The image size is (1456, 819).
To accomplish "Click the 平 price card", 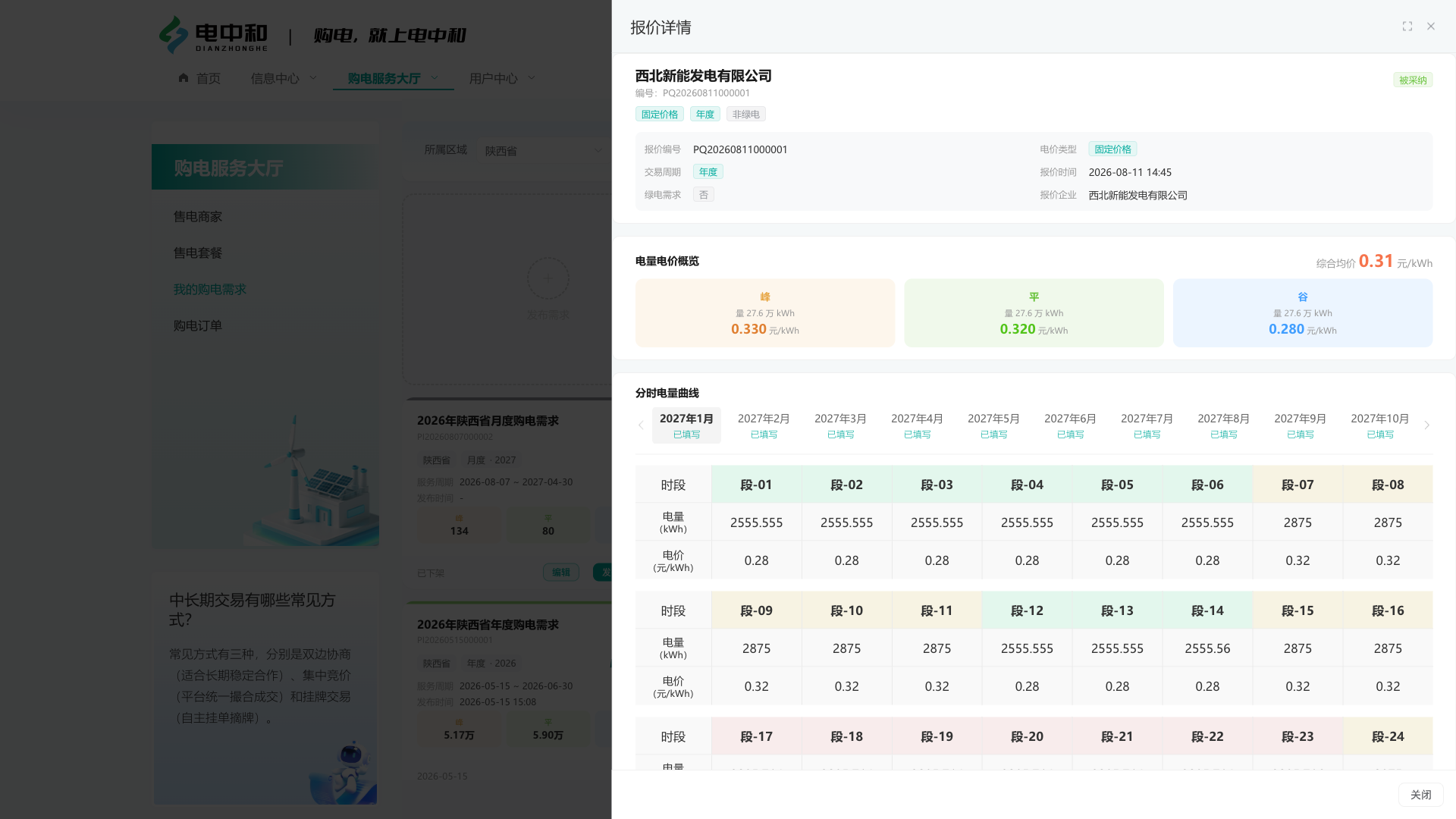I will point(1034,313).
